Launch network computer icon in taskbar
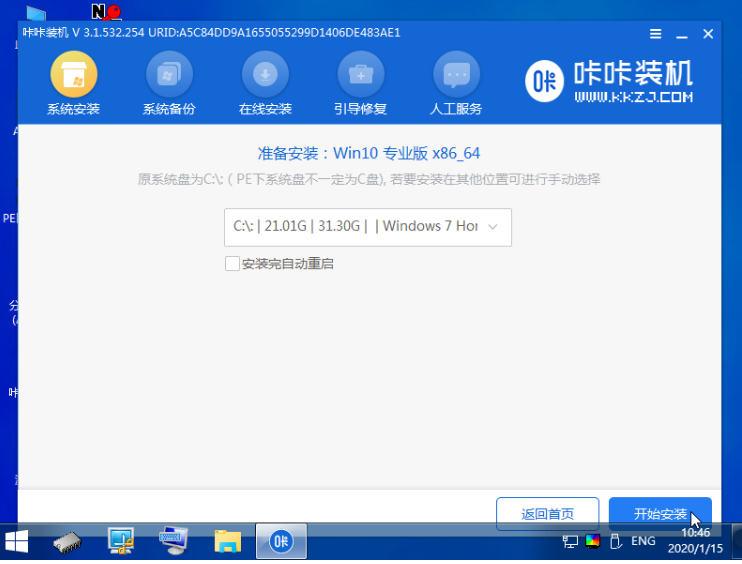The image size is (742, 564). pos(121,542)
